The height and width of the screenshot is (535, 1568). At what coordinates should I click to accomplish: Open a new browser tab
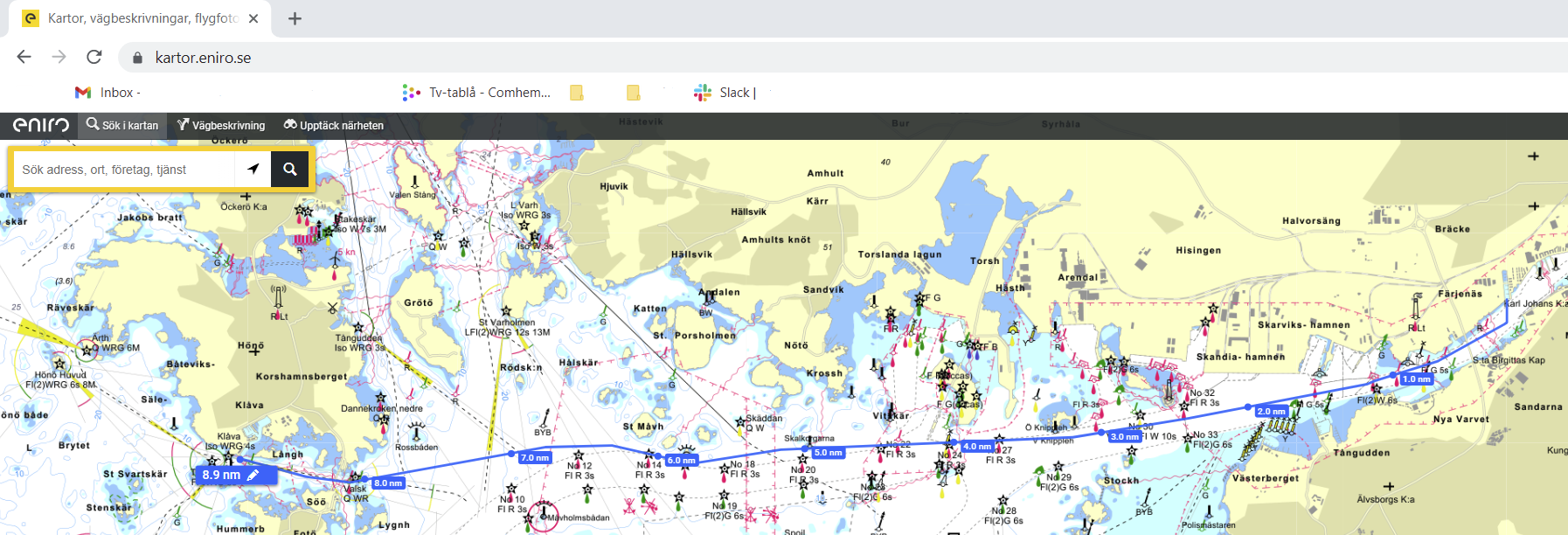[x=295, y=18]
